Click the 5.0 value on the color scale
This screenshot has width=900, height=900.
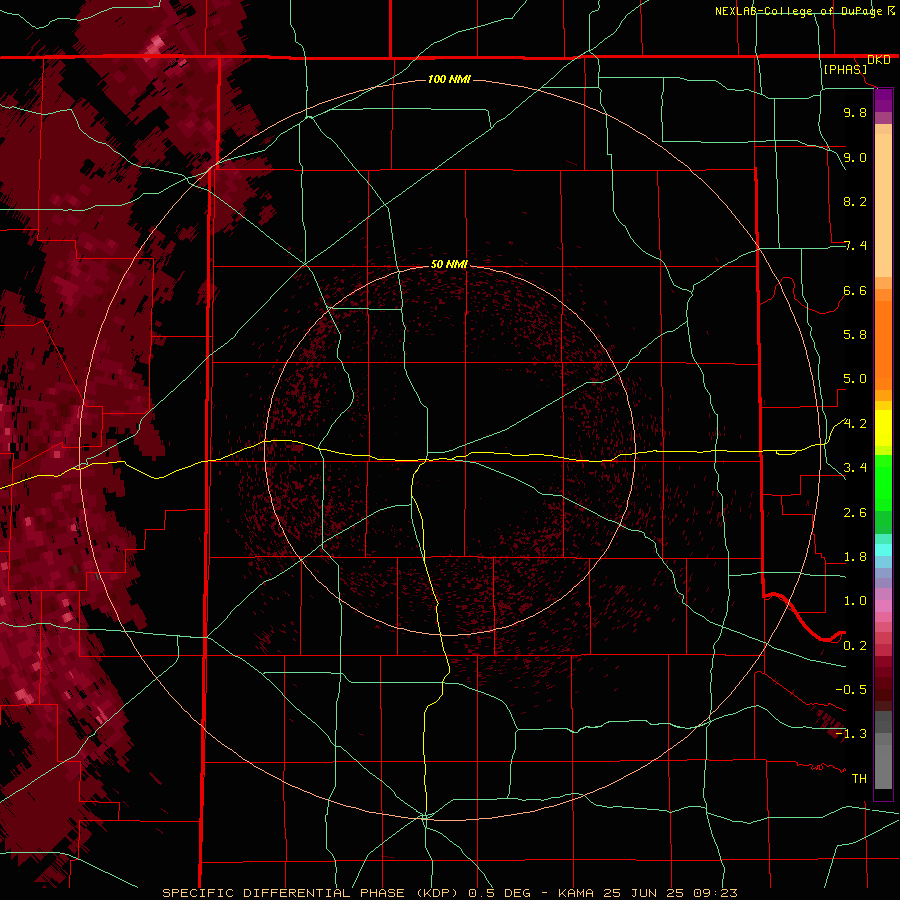pos(855,379)
